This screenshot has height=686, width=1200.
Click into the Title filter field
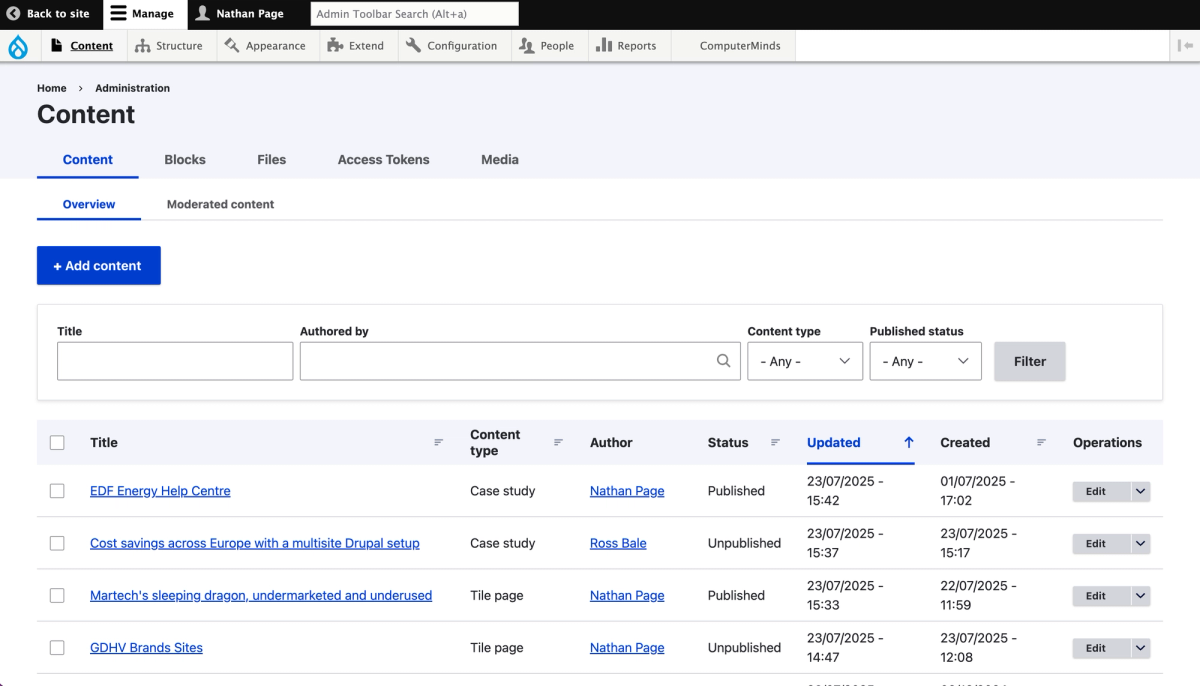pyautogui.click(x=175, y=361)
